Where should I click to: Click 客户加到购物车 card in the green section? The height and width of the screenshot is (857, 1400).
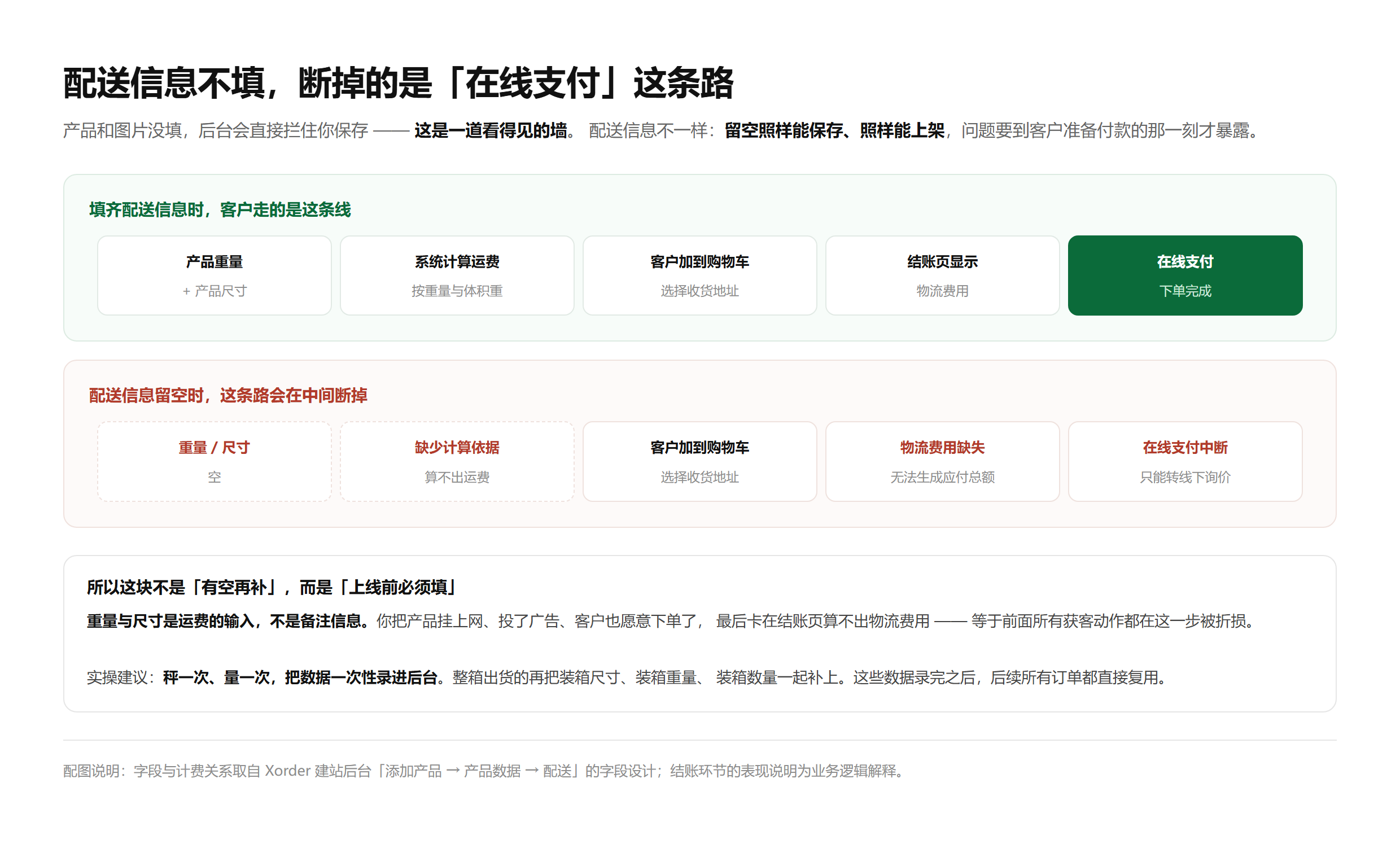699,276
